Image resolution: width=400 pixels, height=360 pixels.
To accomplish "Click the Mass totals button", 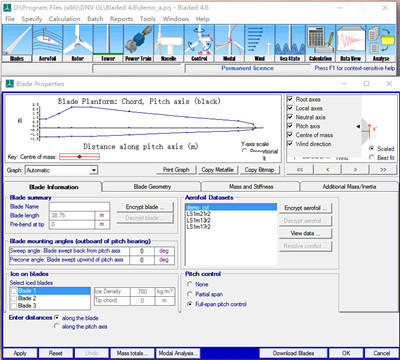I will (132, 353).
